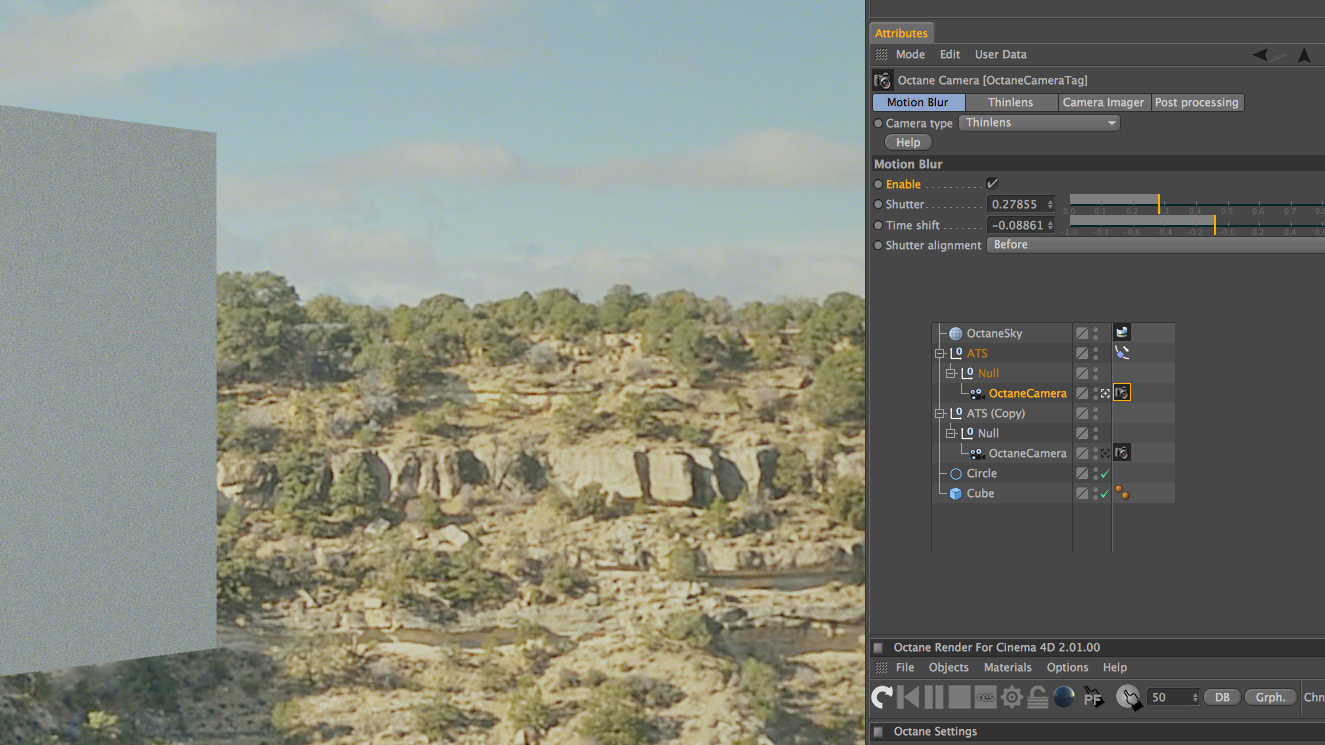Click the camera icon of the orange OctaneCamera
This screenshot has width=1325, height=745.
[977, 393]
